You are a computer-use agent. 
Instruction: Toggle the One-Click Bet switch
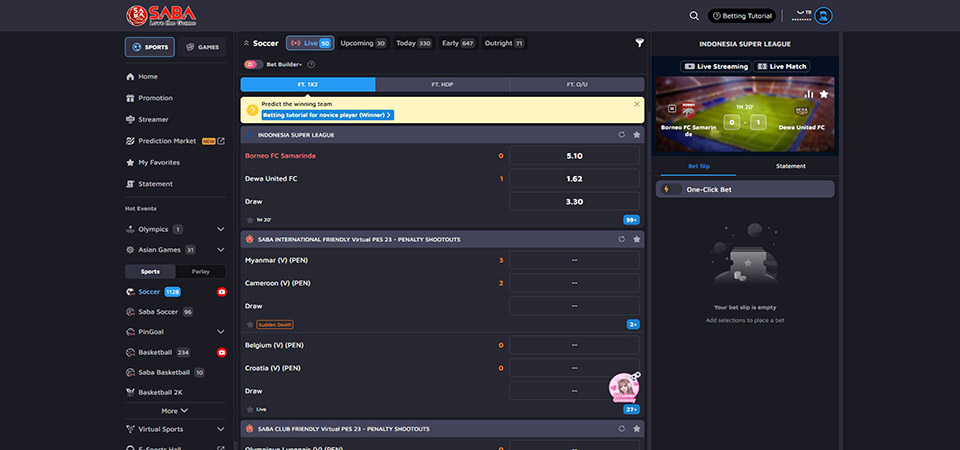tap(672, 190)
